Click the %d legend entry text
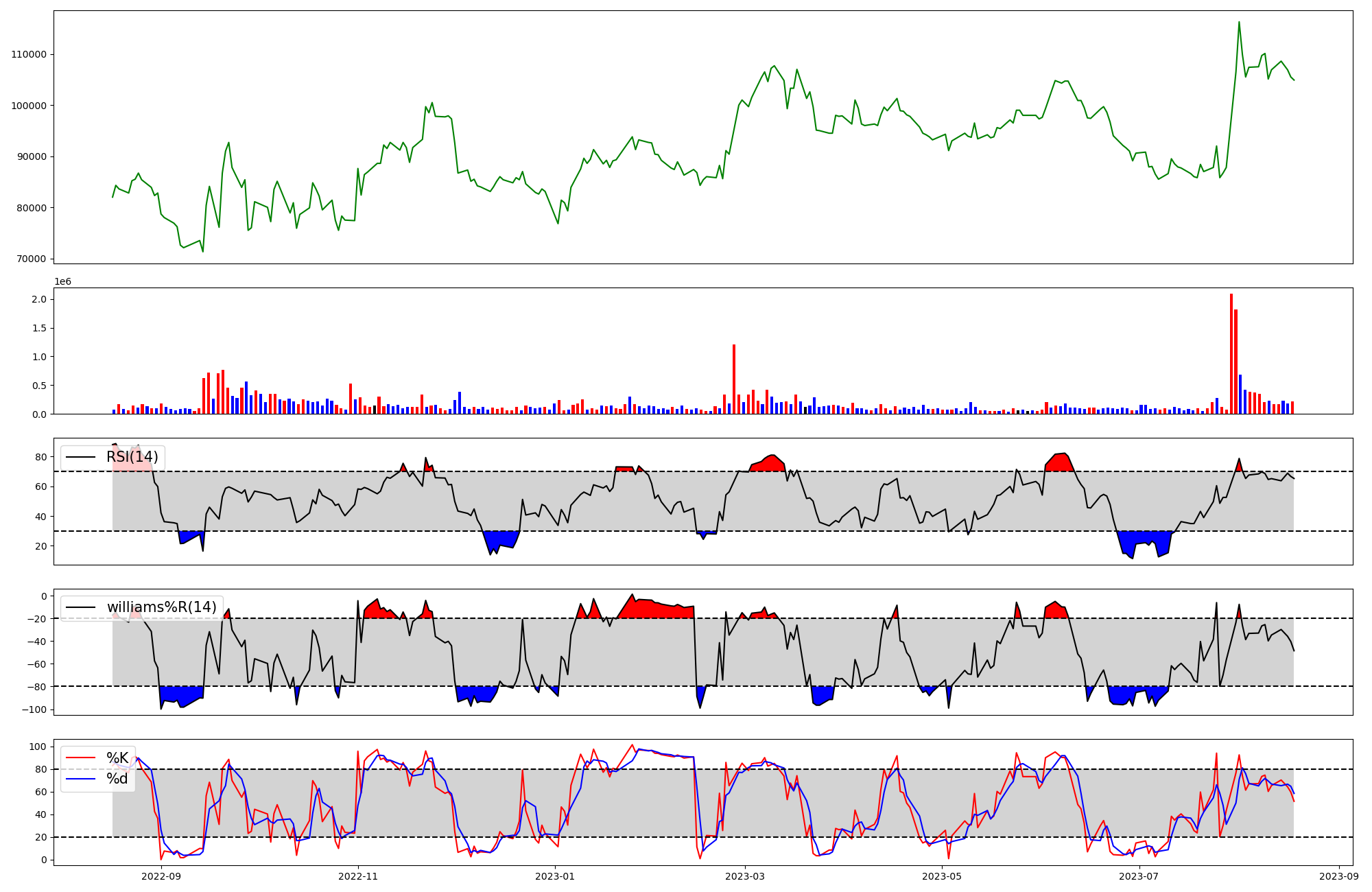Screen dimensions: 1372x892 (x=117, y=779)
